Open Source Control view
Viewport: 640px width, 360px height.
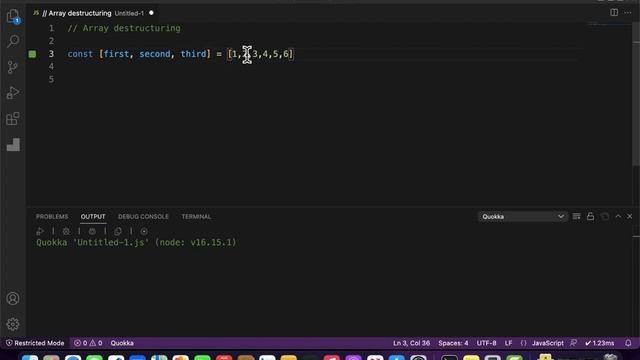click(13, 67)
